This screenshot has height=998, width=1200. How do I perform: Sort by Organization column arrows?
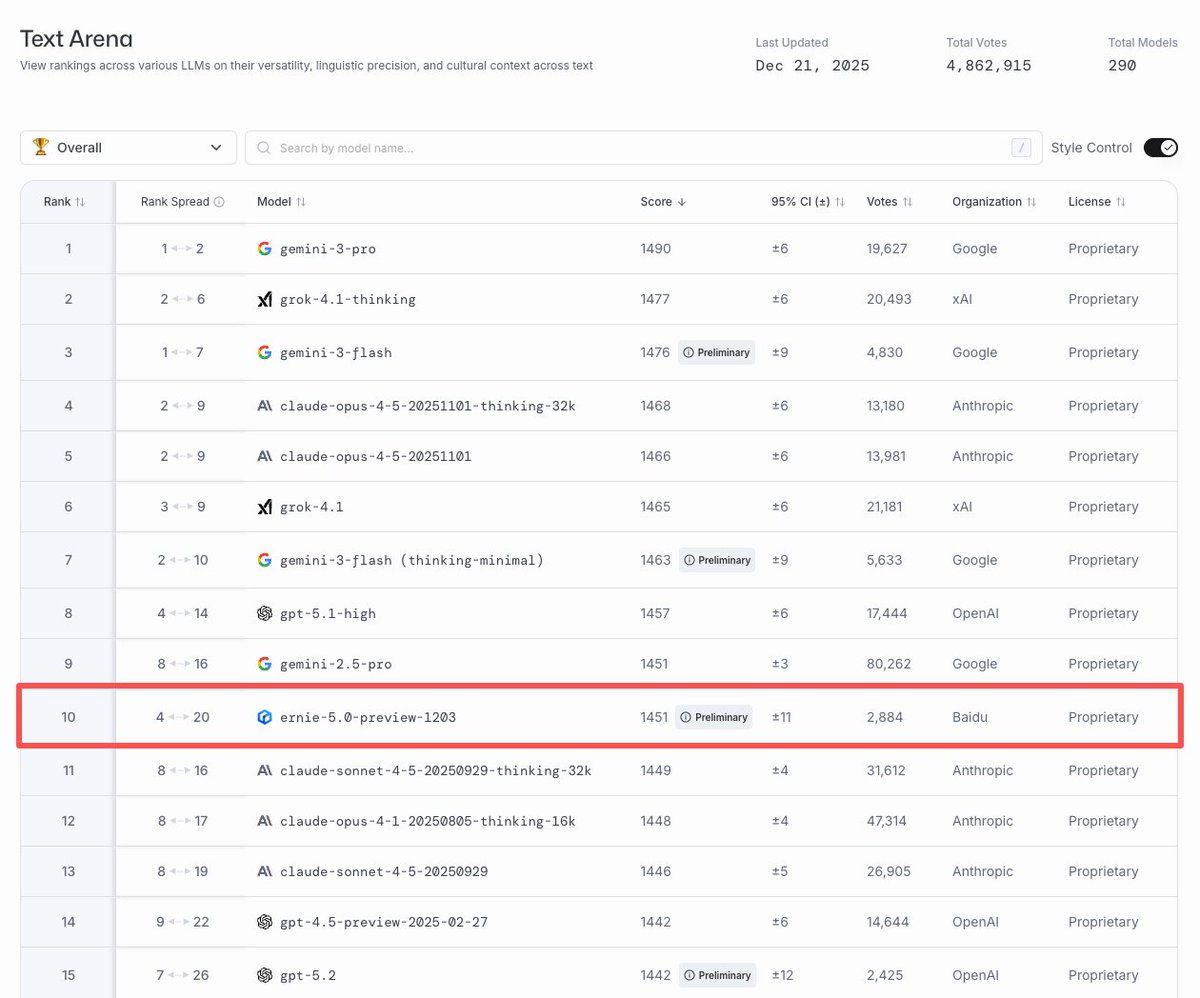tap(1031, 202)
